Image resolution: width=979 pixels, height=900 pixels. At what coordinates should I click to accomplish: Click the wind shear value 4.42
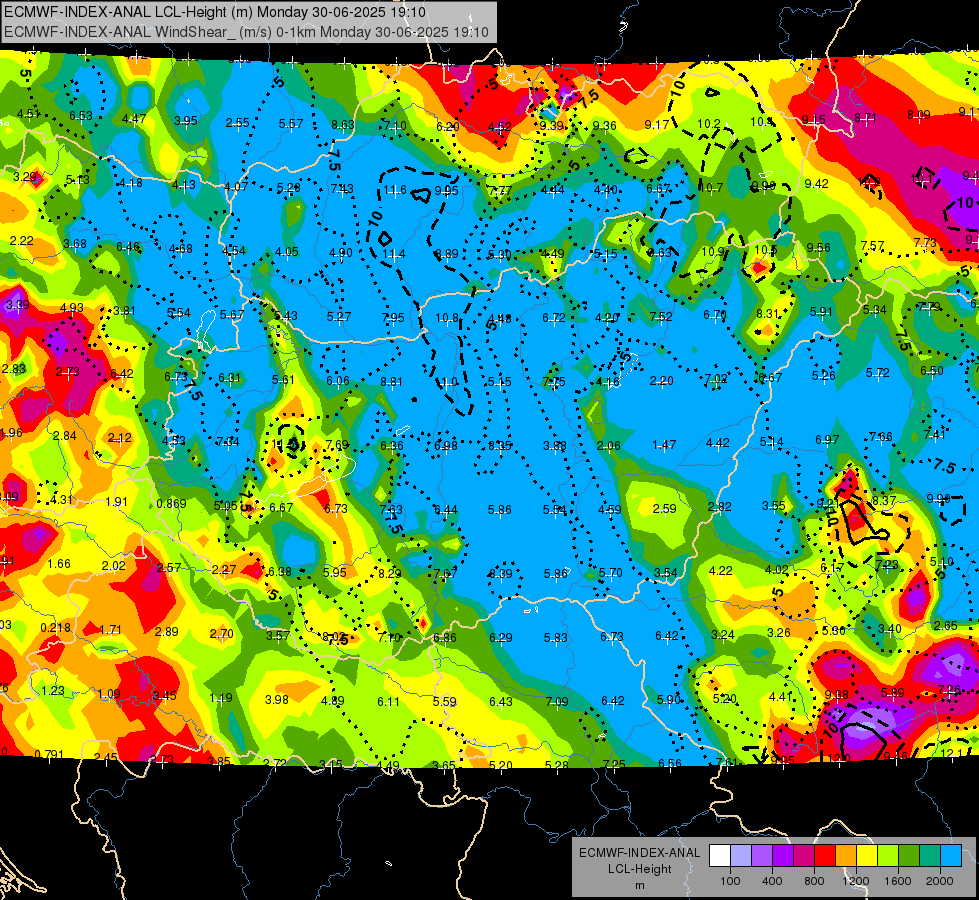(x=718, y=443)
